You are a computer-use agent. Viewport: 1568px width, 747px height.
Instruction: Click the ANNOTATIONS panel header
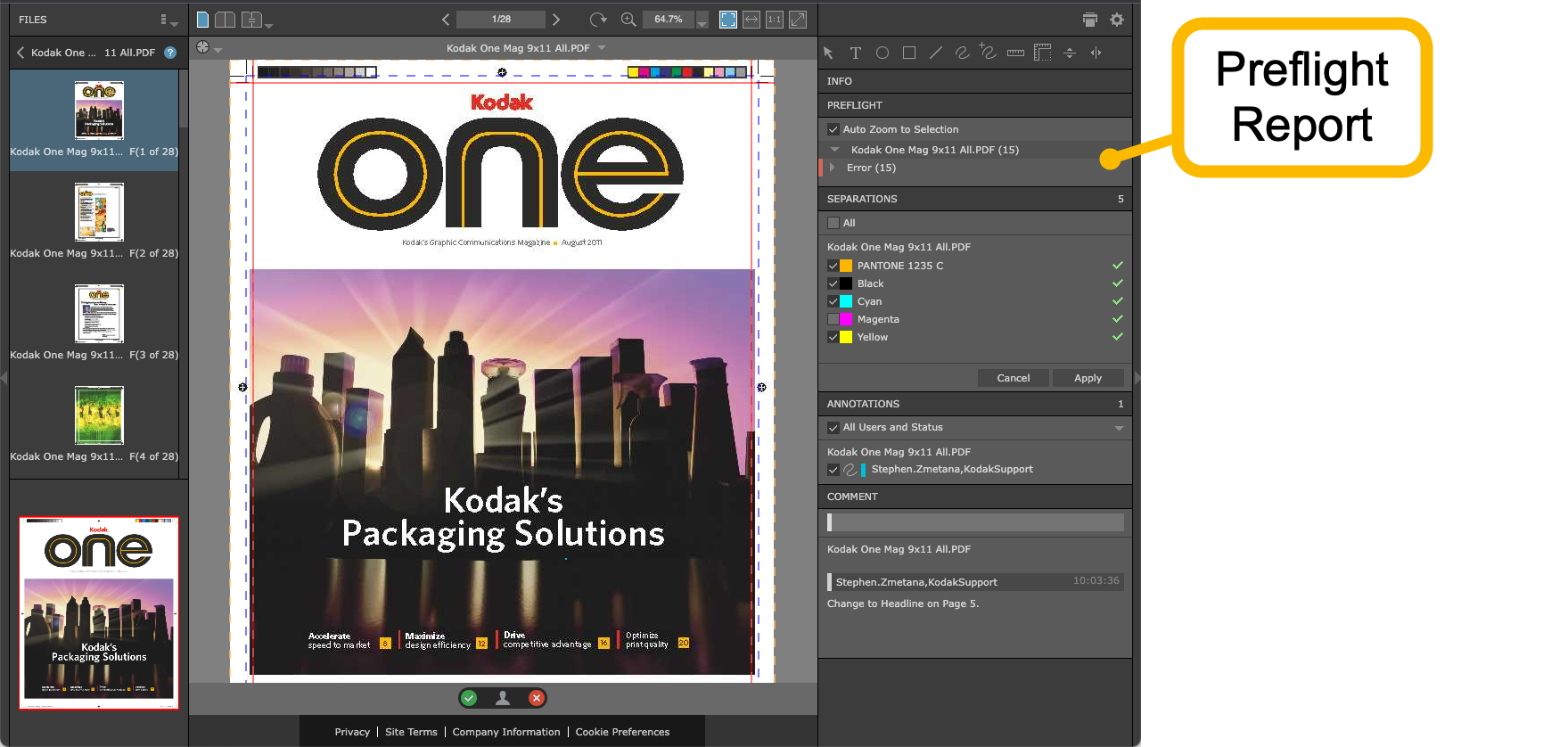pyautogui.click(x=975, y=404)
